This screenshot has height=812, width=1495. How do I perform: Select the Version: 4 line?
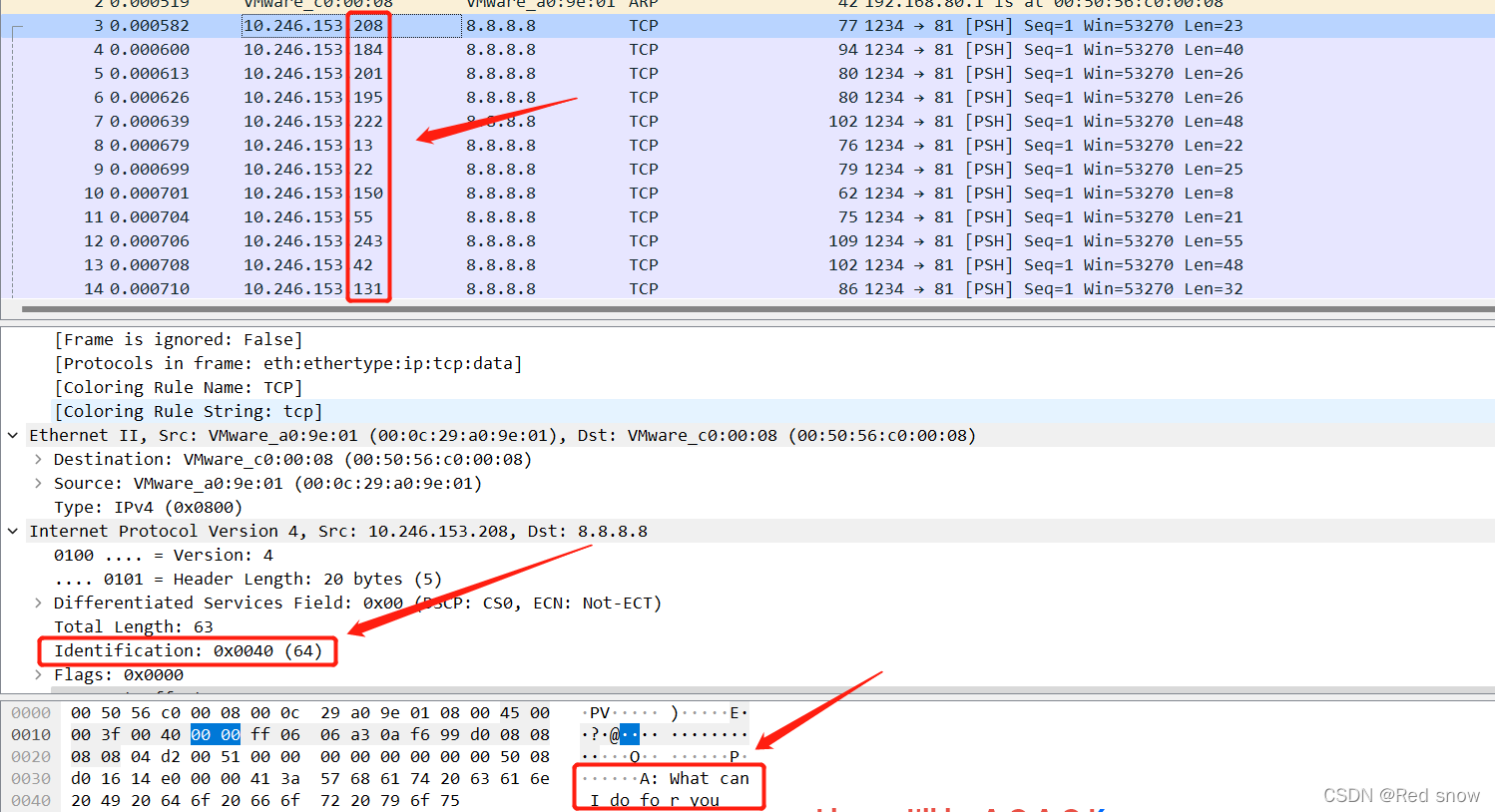[163, 555]
